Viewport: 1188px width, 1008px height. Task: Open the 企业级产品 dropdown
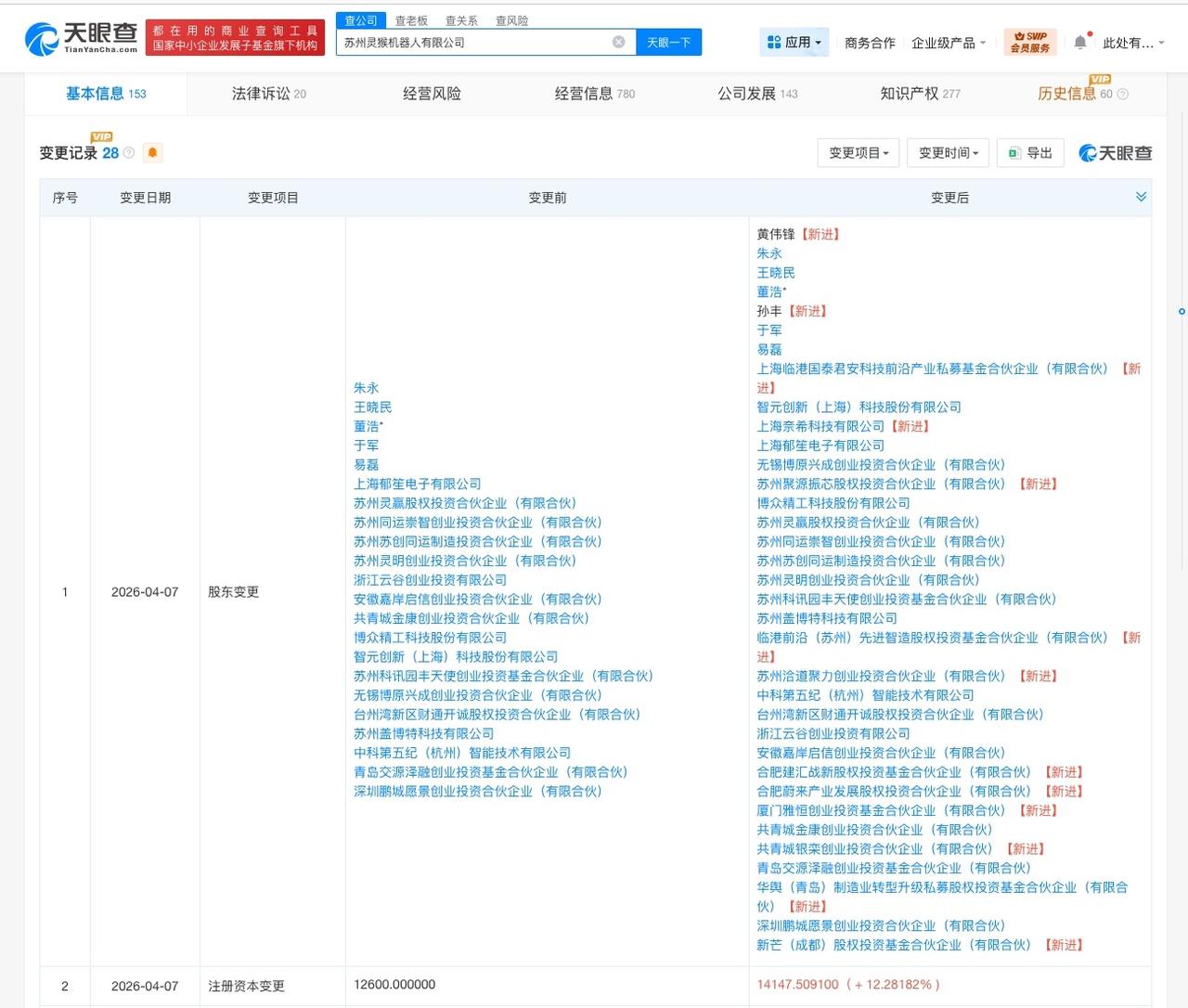pyautogui.click(x=949, y=43)
